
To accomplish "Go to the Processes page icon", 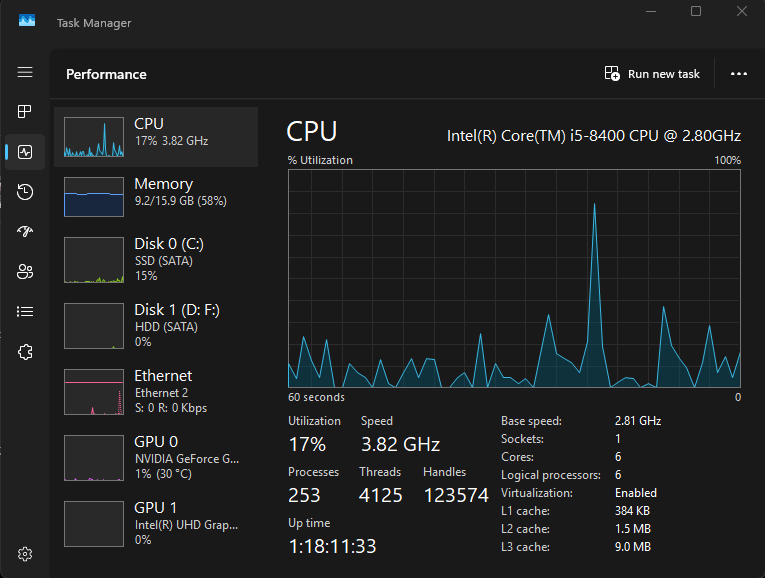I will [x=25, y=112].
